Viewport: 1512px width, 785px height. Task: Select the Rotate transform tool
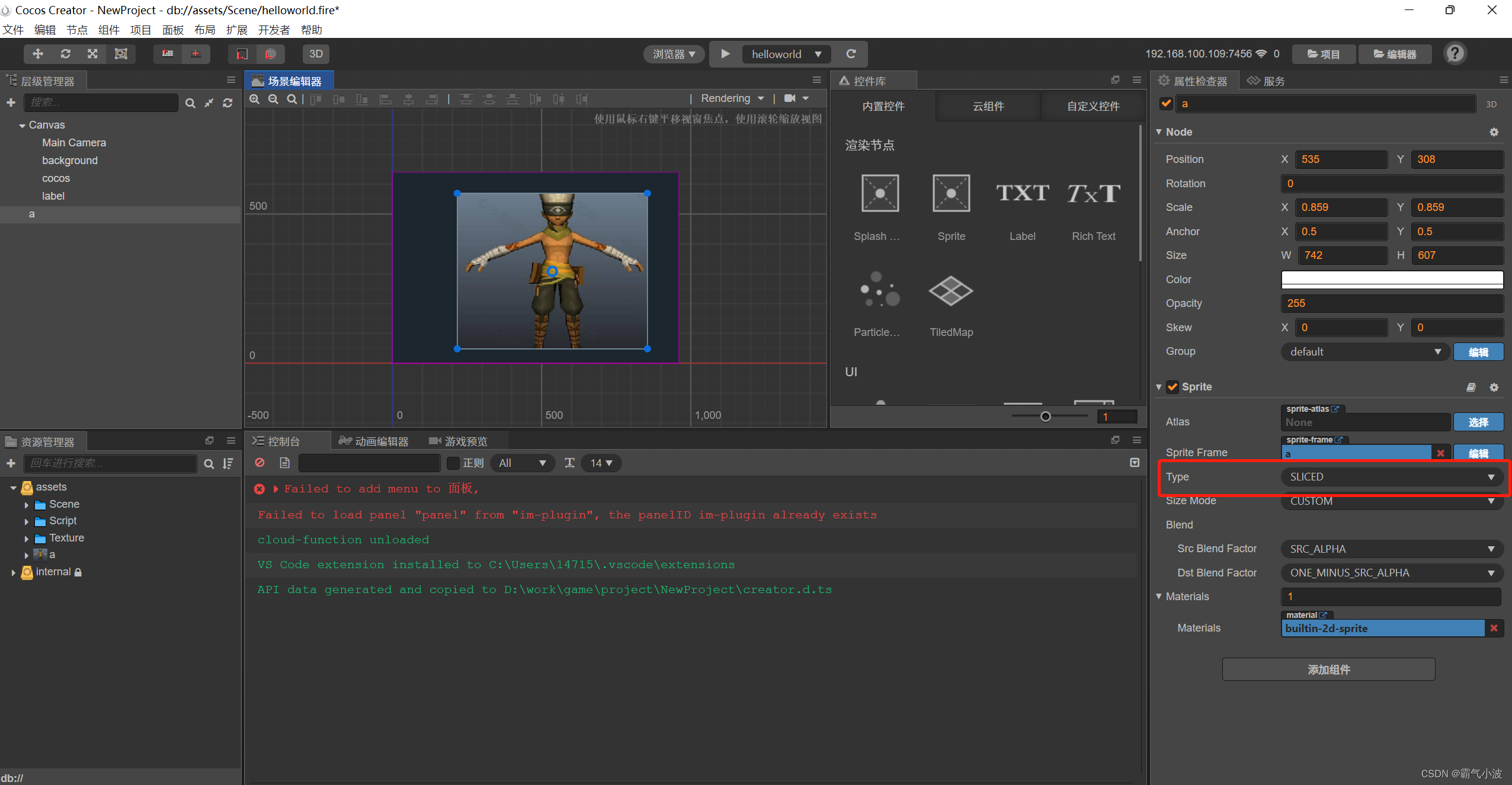[65, 54]
